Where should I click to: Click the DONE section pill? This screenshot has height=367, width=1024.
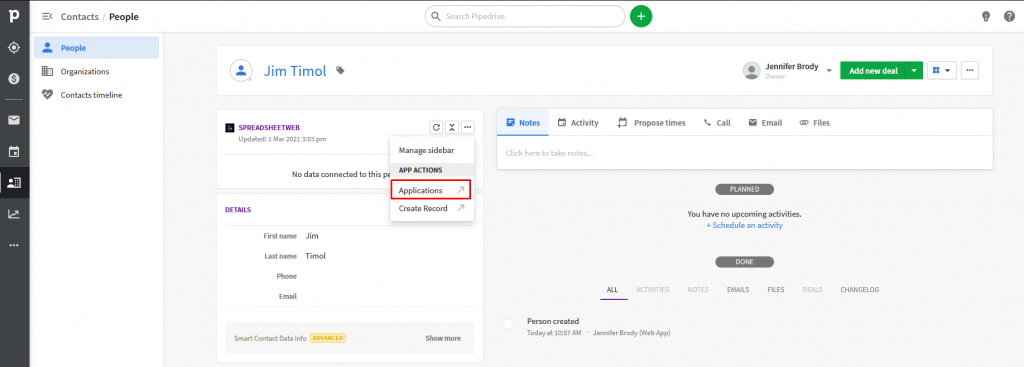tap(744, 262)
